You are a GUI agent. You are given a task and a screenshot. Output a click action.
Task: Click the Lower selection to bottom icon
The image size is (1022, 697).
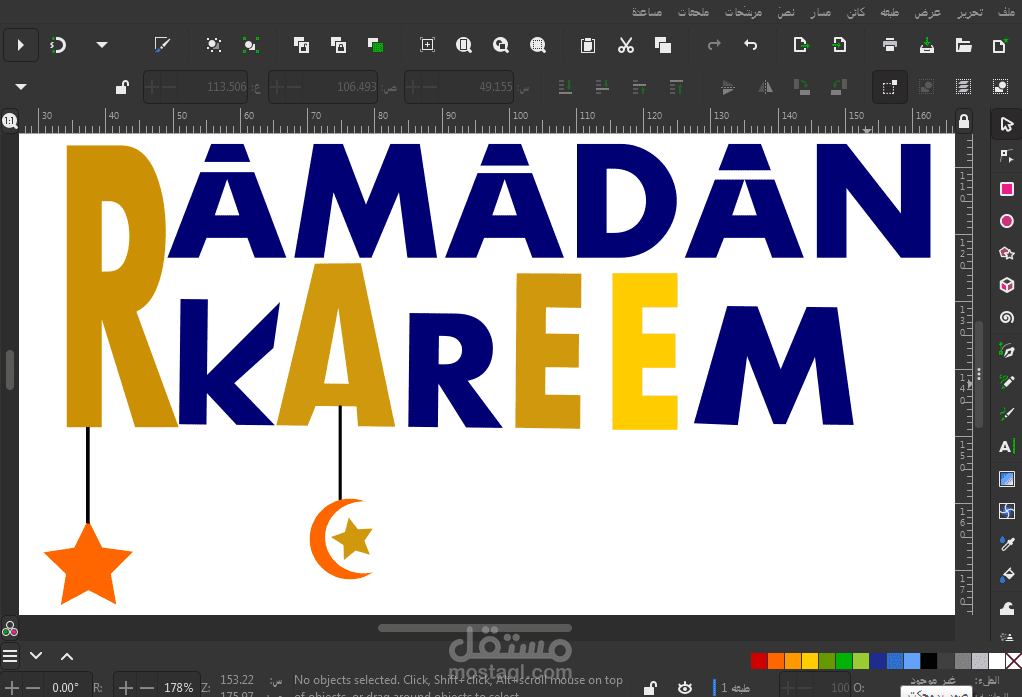click(x=565, y=87)
